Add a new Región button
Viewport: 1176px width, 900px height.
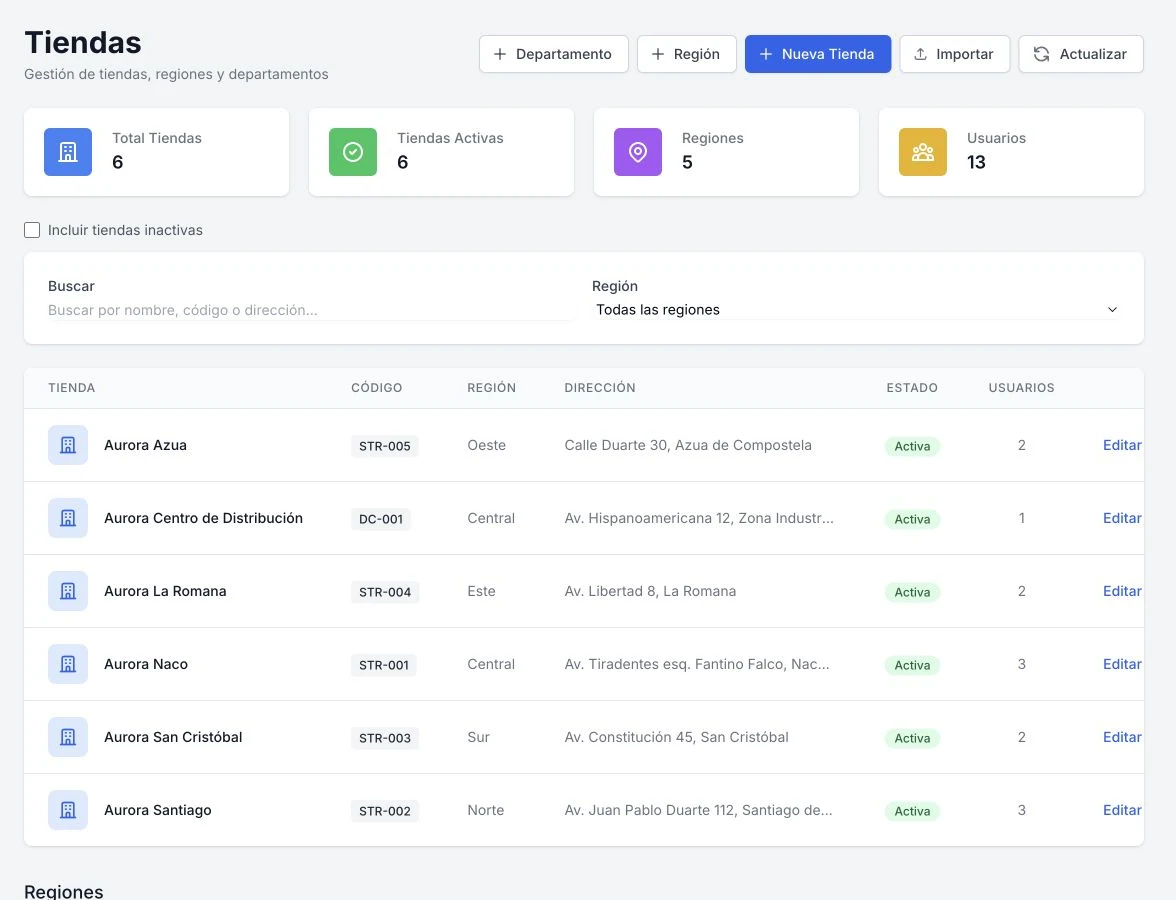(x=686, y=54)
